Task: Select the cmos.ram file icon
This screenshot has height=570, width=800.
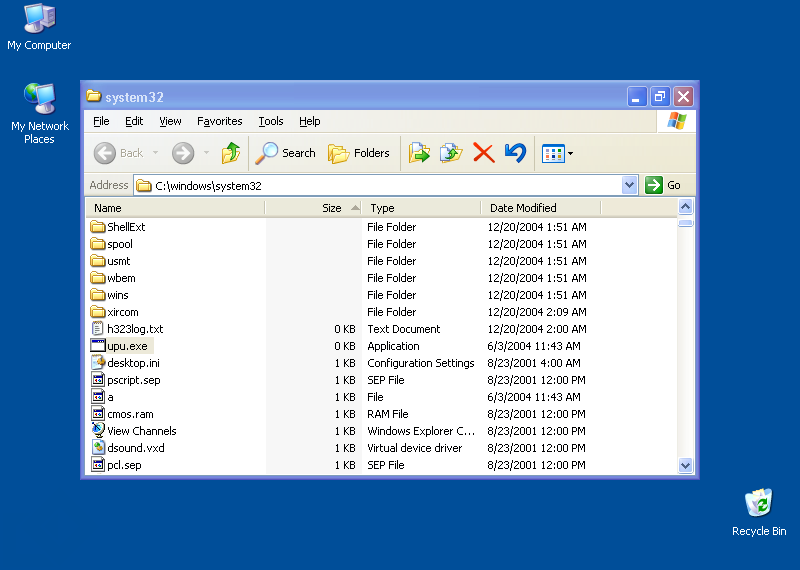Action: pyautogui.click(x=97, y=414)
